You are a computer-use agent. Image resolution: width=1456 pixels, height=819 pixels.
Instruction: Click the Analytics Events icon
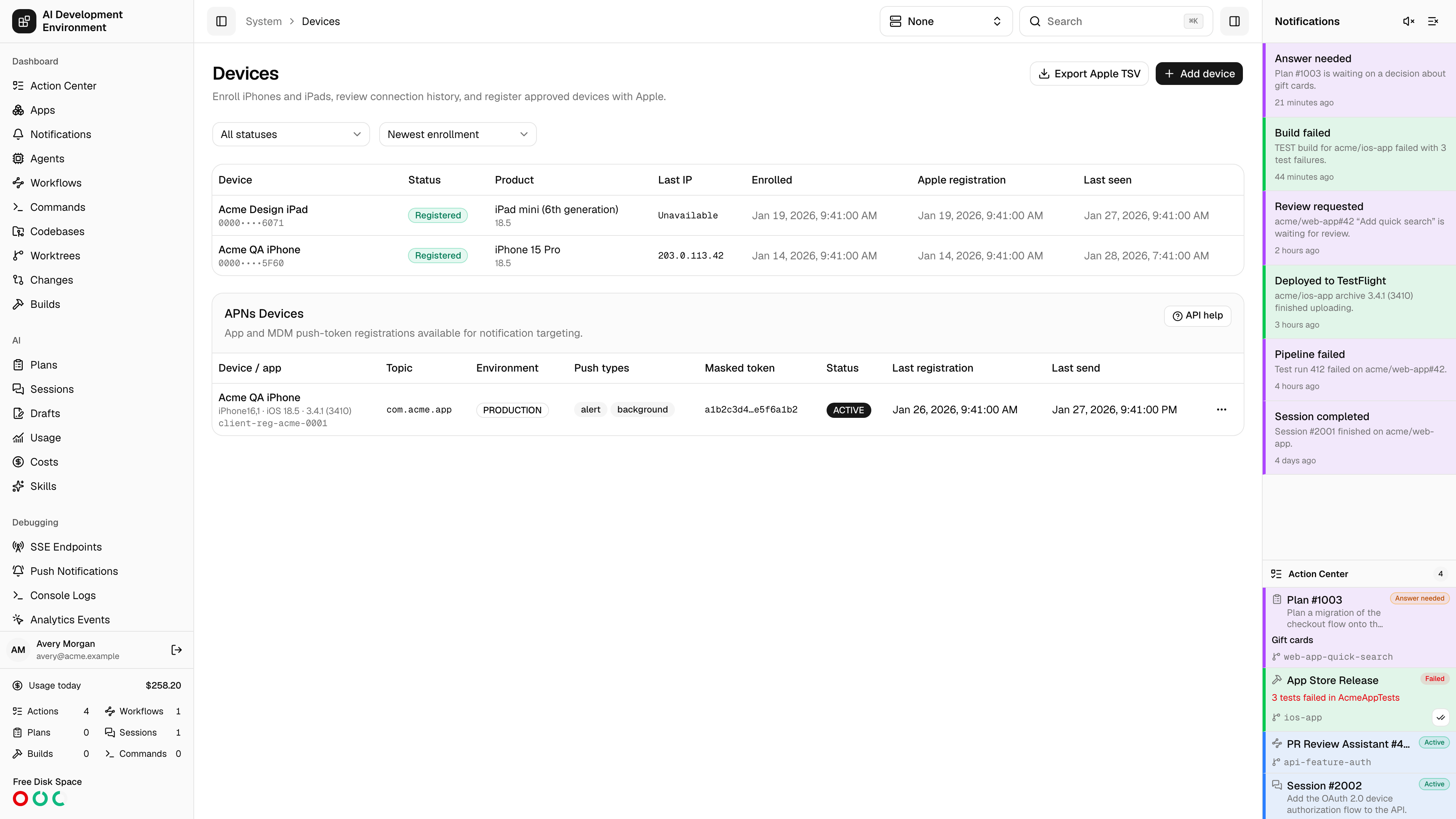[x=18, y=620]
